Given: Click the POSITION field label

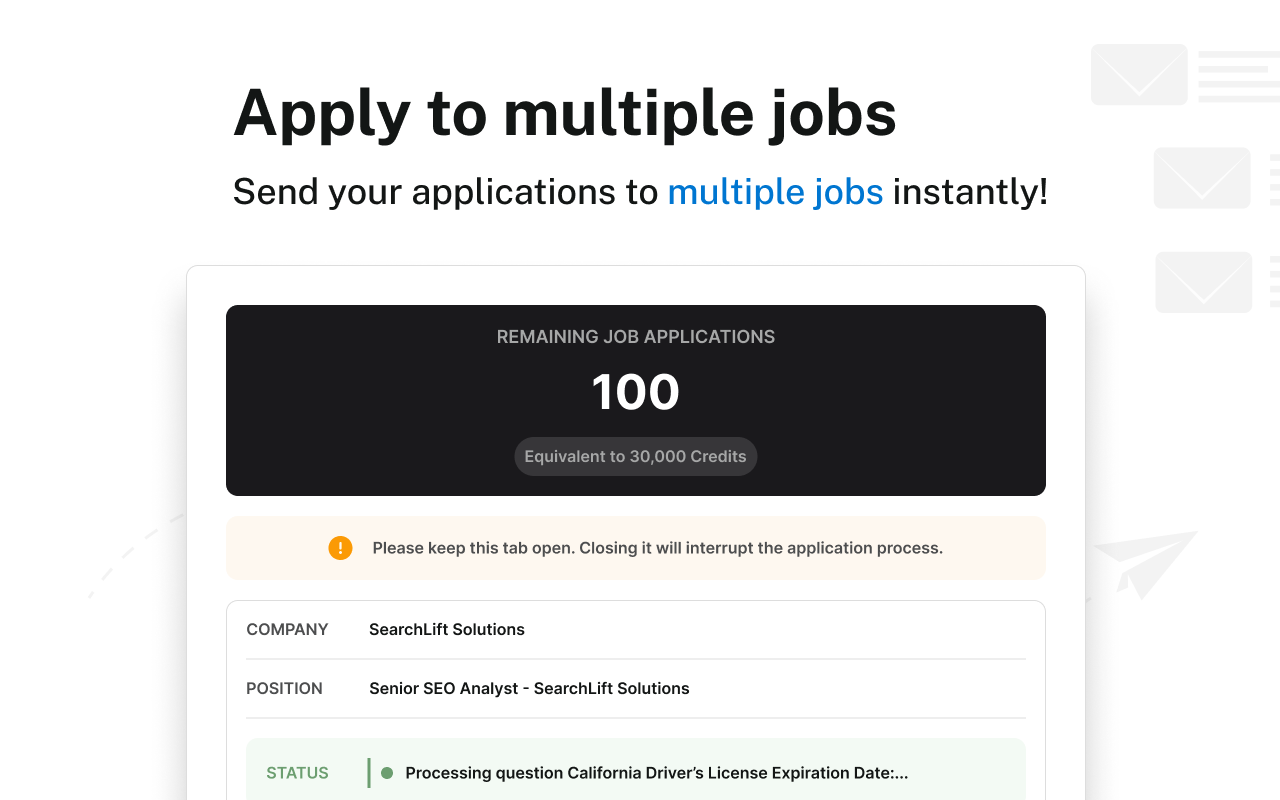Looking at the screenshot, I should (284, 688).
